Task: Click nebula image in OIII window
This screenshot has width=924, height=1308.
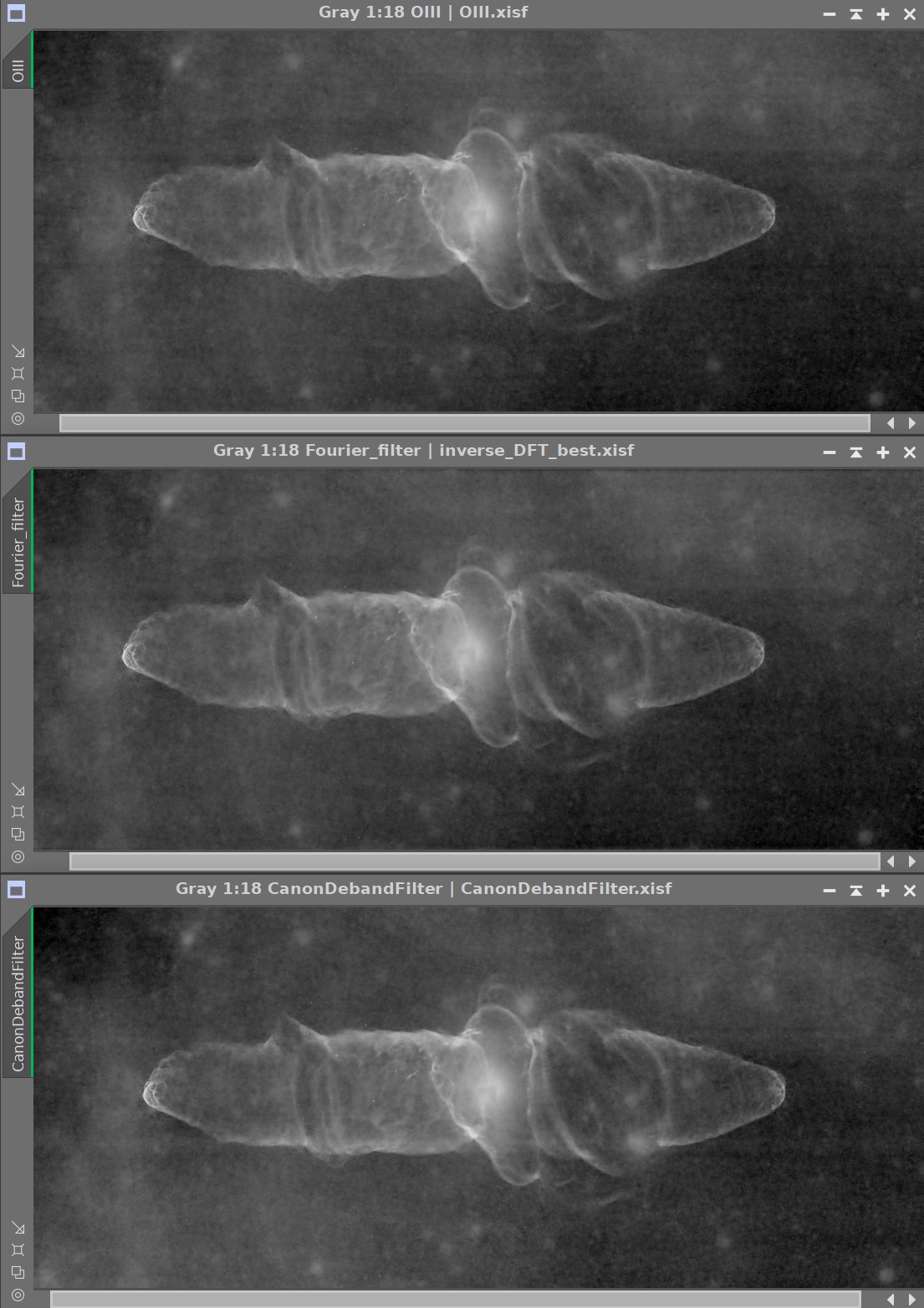Action: click(x=478, y=222)
